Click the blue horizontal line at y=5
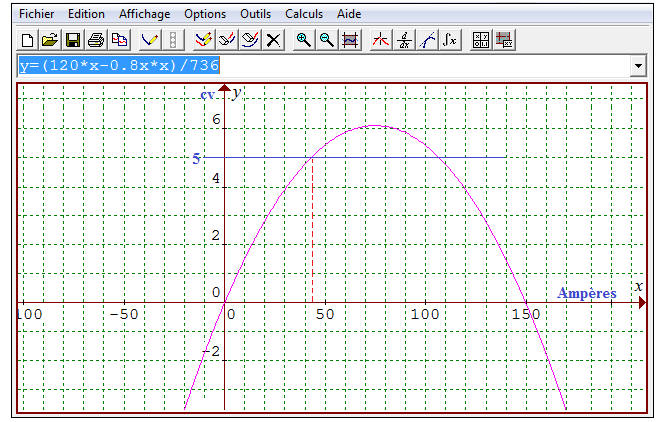 pyautogui.click(x=355, y=157)
